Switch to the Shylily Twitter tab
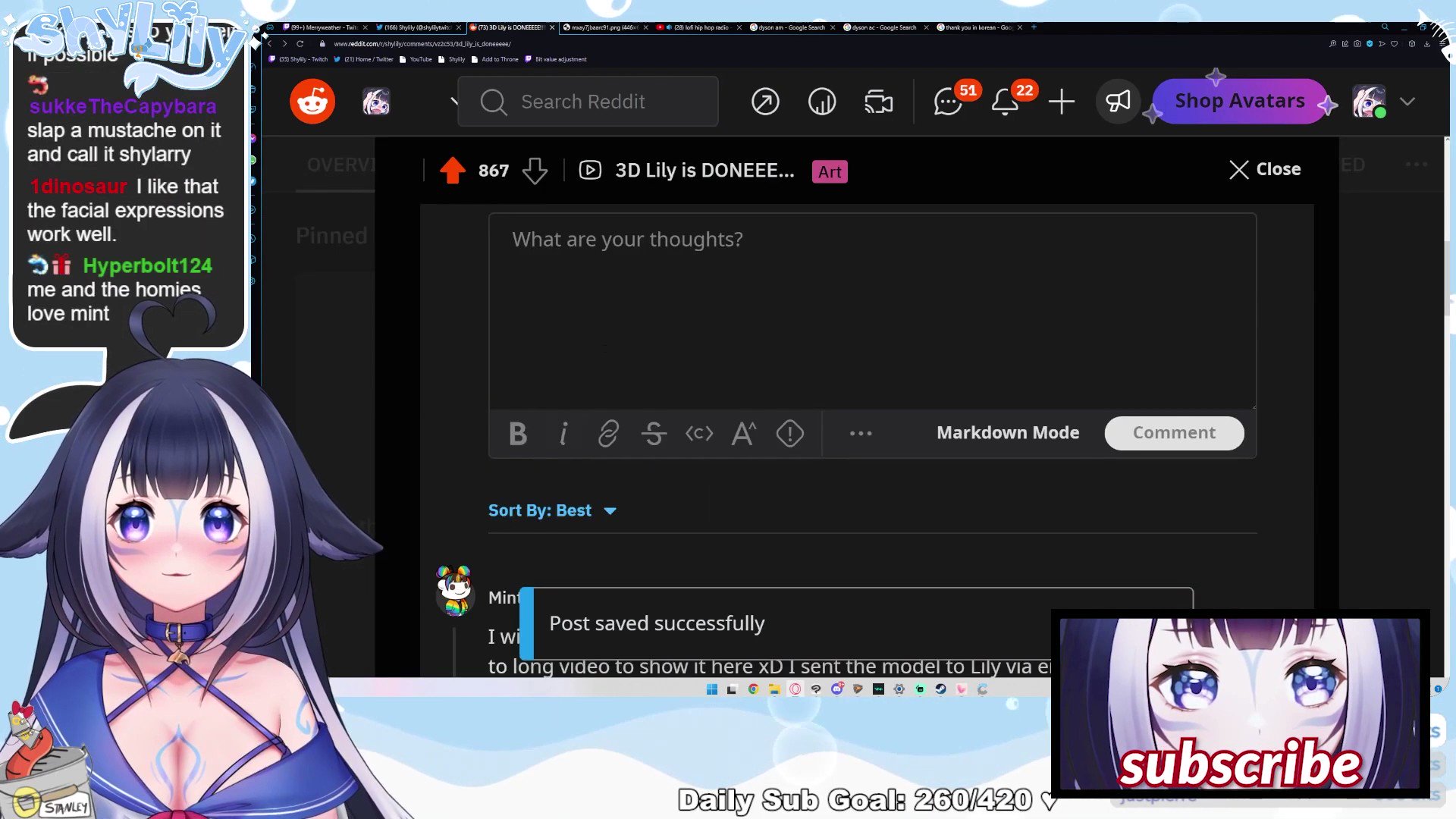The image size is (1456, 819). 418,27
